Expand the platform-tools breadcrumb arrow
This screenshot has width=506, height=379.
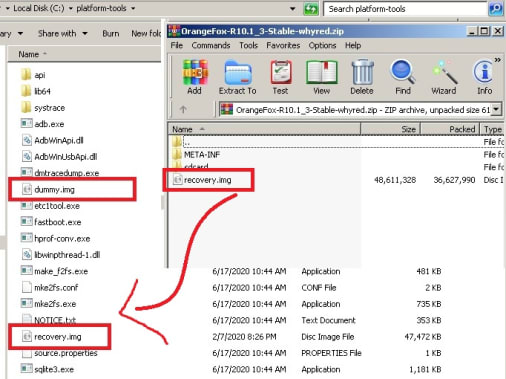point(133,8)
